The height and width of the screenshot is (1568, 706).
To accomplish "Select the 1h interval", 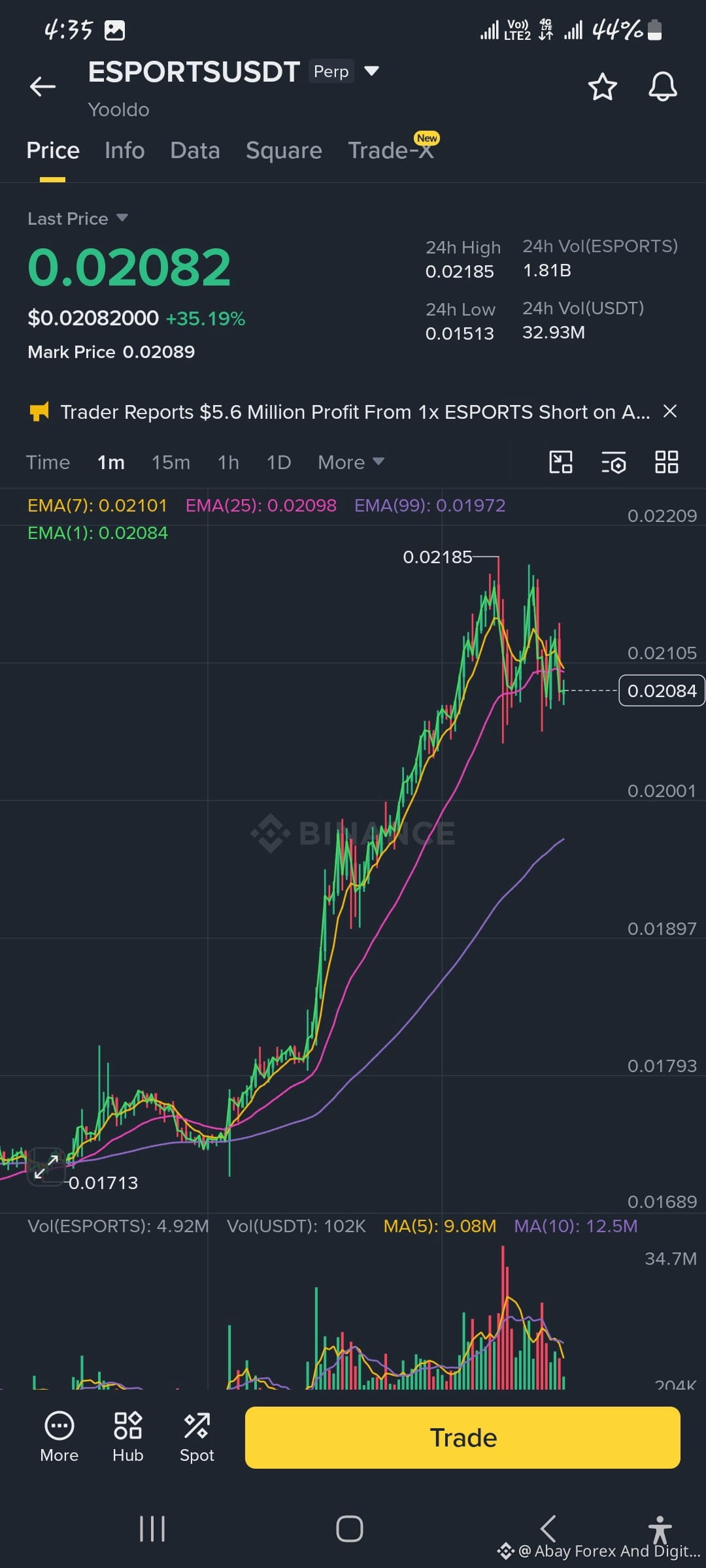I will coord(228,462).
